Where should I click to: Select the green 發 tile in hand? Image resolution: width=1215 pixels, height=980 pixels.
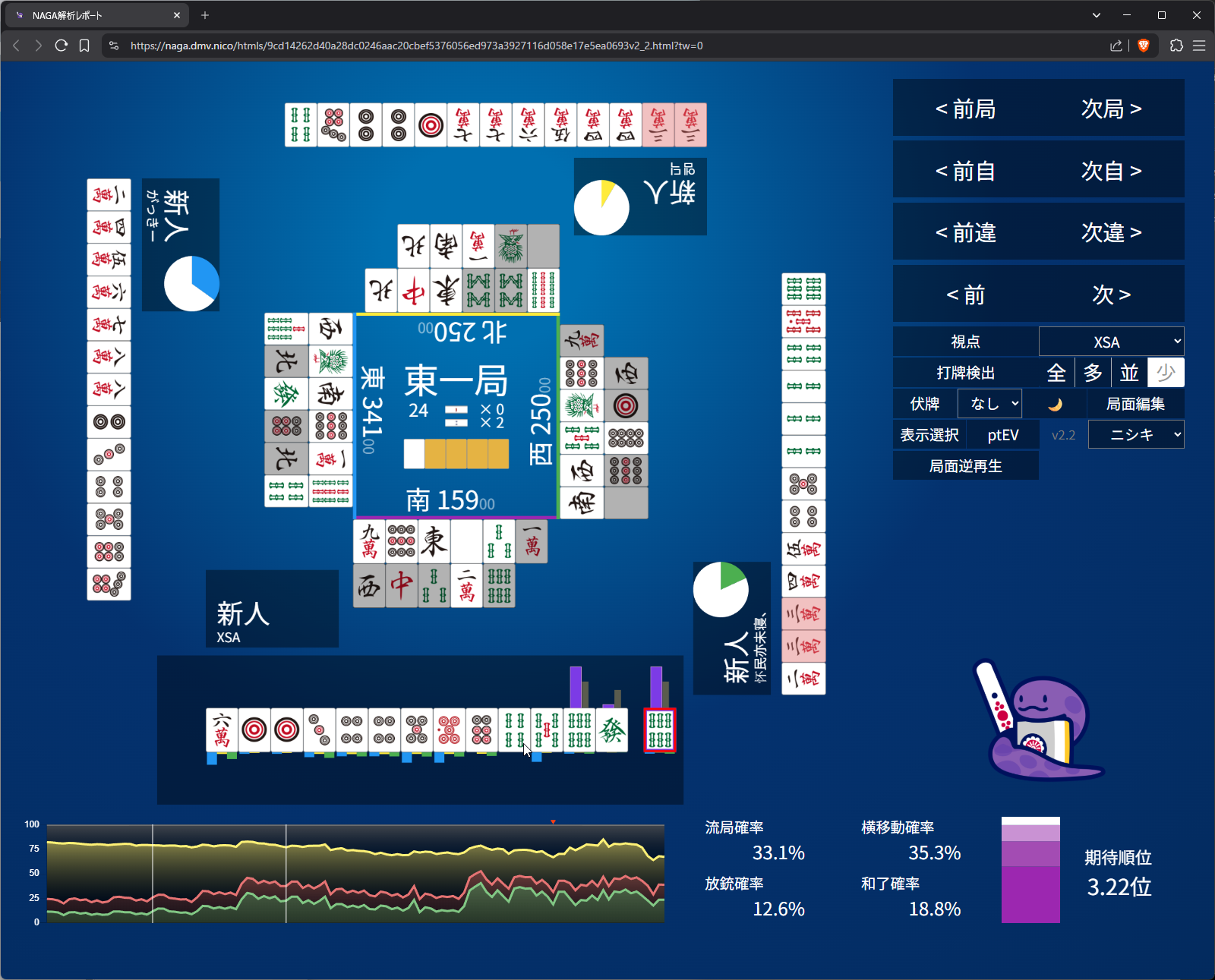pos(612,730)
